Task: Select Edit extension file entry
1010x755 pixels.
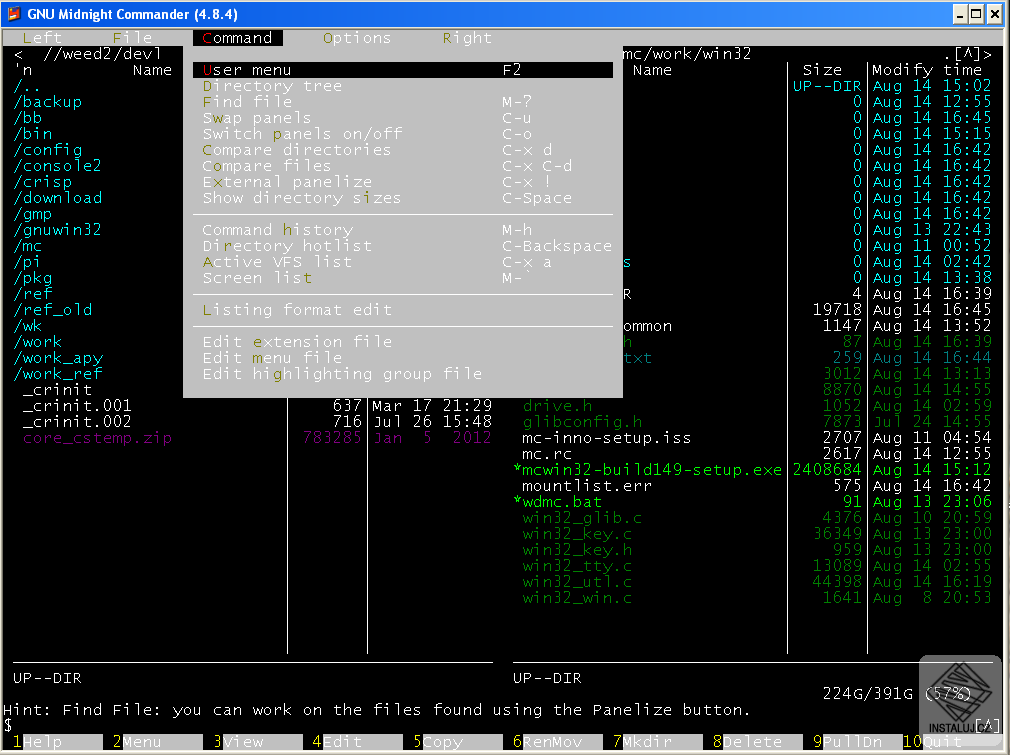Action: pyautogui.click(x=297, y=342)
